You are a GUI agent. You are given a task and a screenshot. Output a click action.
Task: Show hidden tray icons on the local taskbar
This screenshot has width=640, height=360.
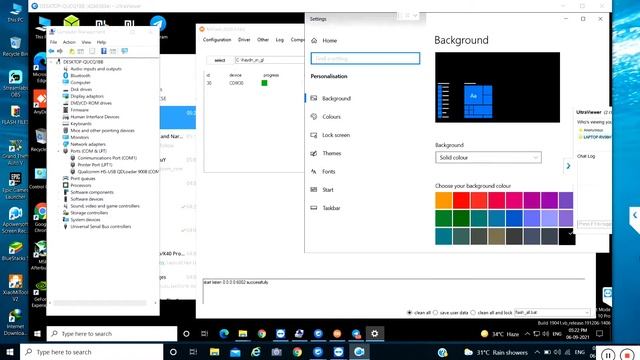point(537,352)
